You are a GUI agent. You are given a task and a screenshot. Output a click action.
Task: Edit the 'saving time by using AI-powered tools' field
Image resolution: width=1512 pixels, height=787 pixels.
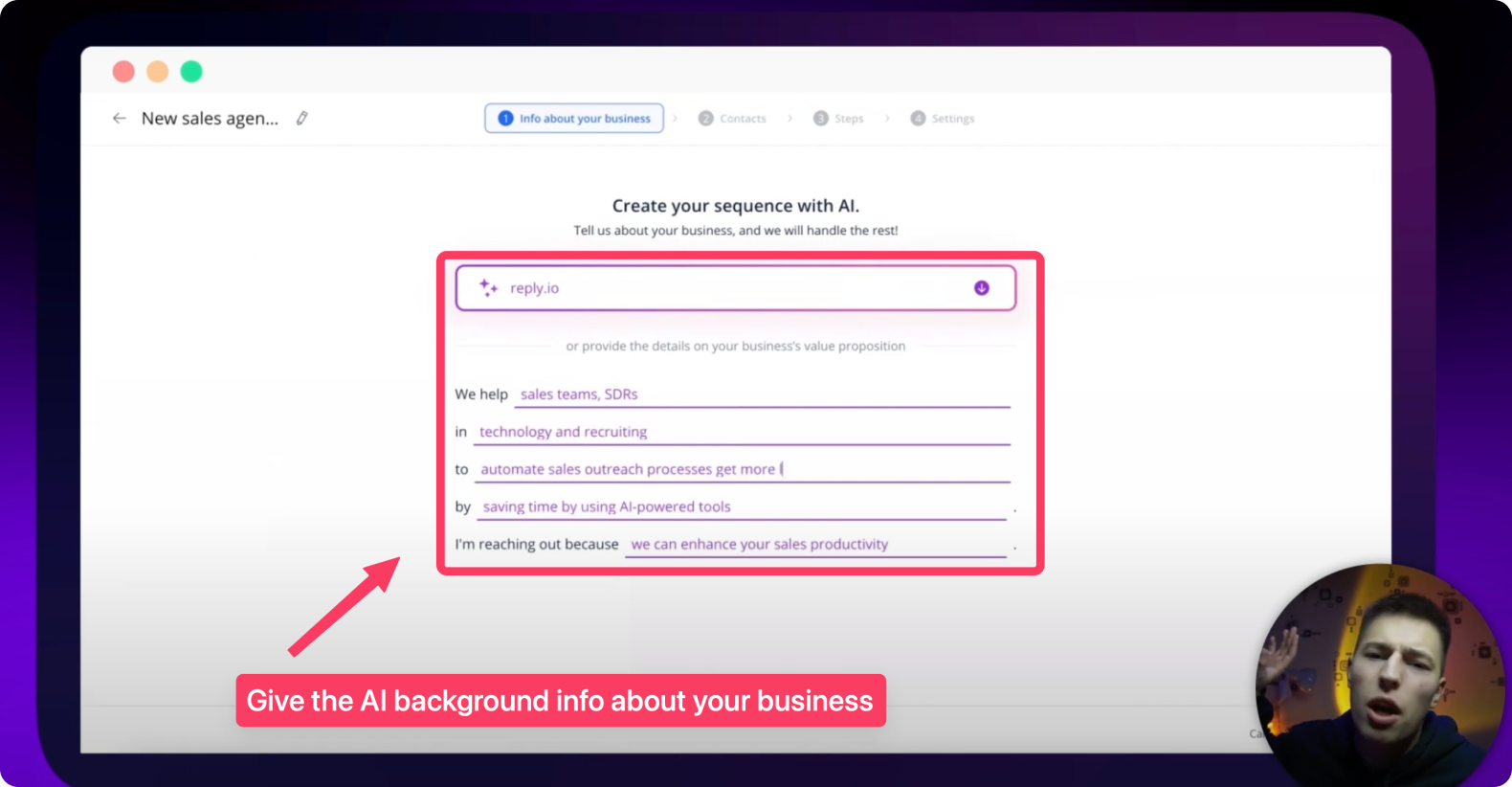[x=742, y=506]
